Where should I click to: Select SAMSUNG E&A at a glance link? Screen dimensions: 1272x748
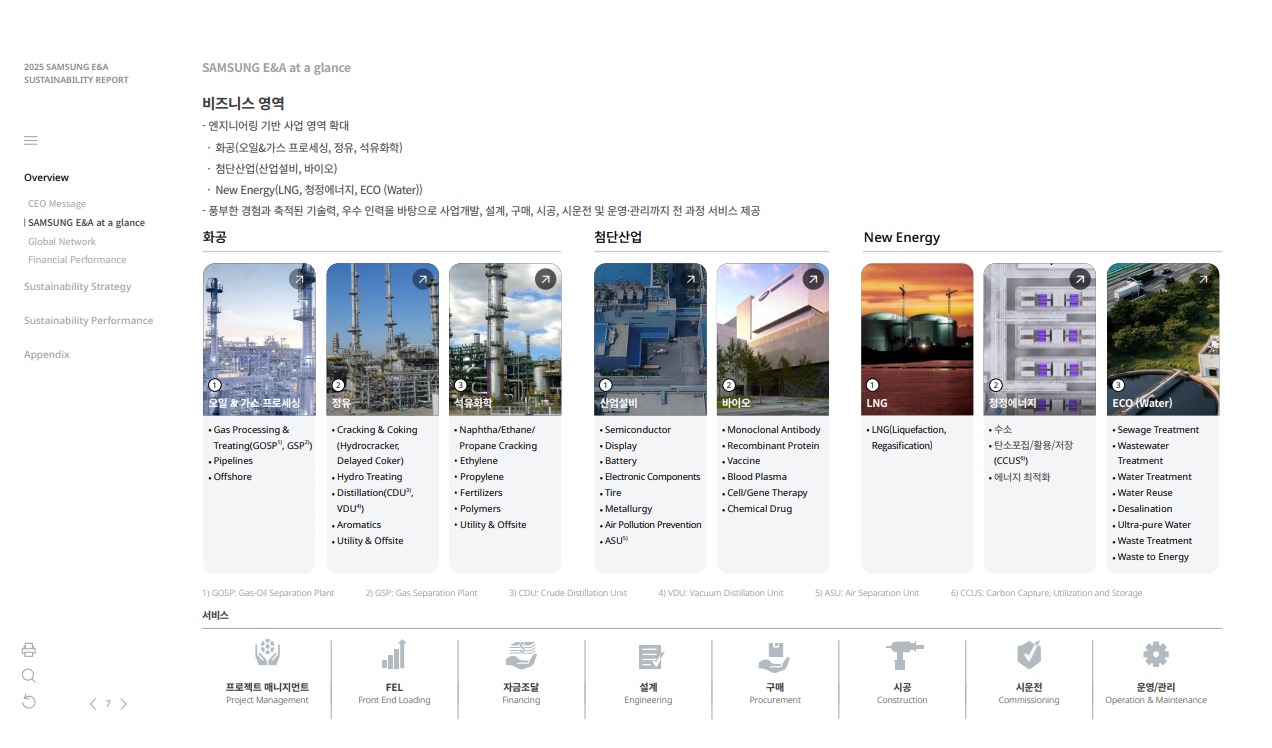(x=87, y=223)
